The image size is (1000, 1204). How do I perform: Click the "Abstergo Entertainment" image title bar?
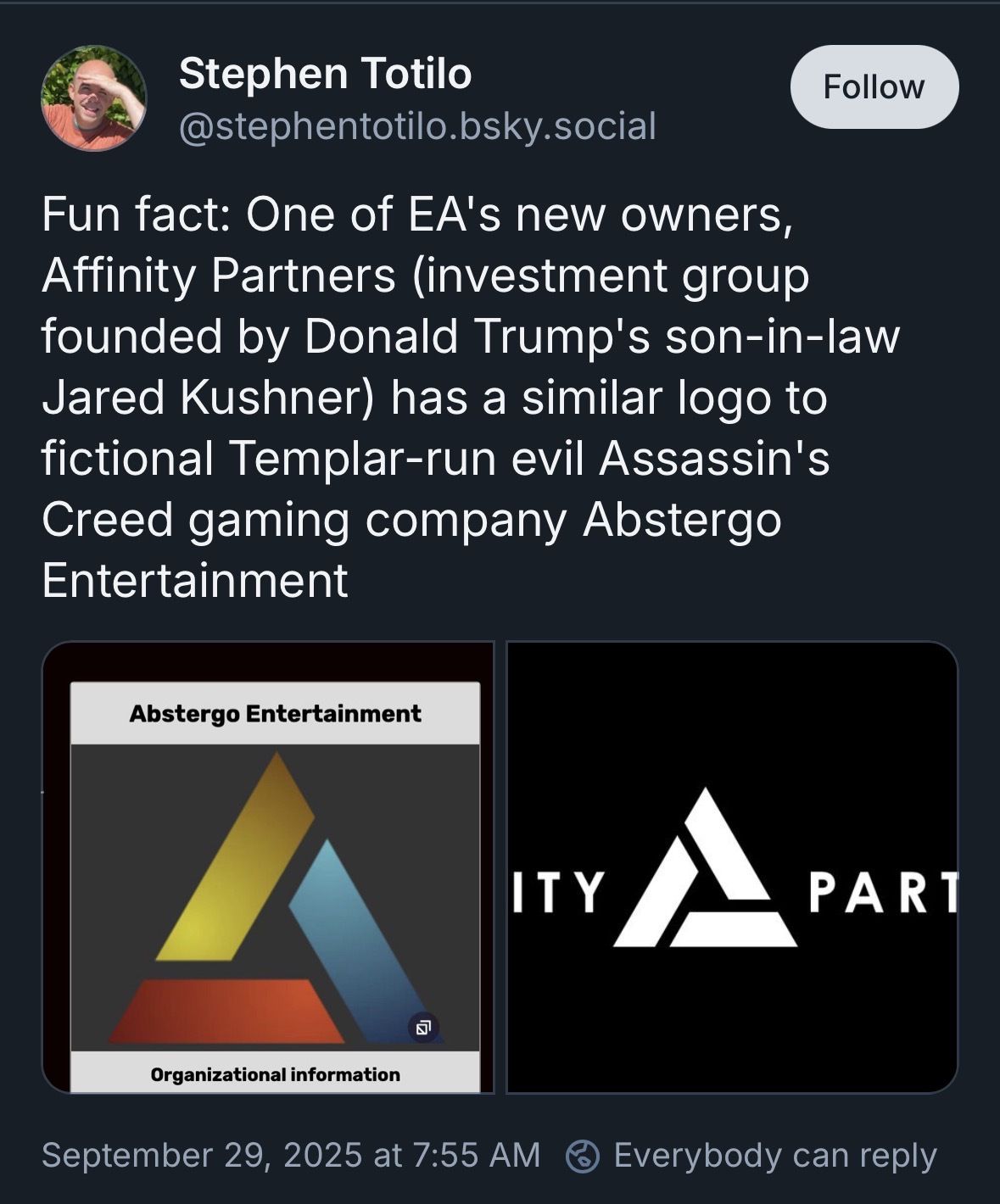pyautogui.click(x=275, y=713)
